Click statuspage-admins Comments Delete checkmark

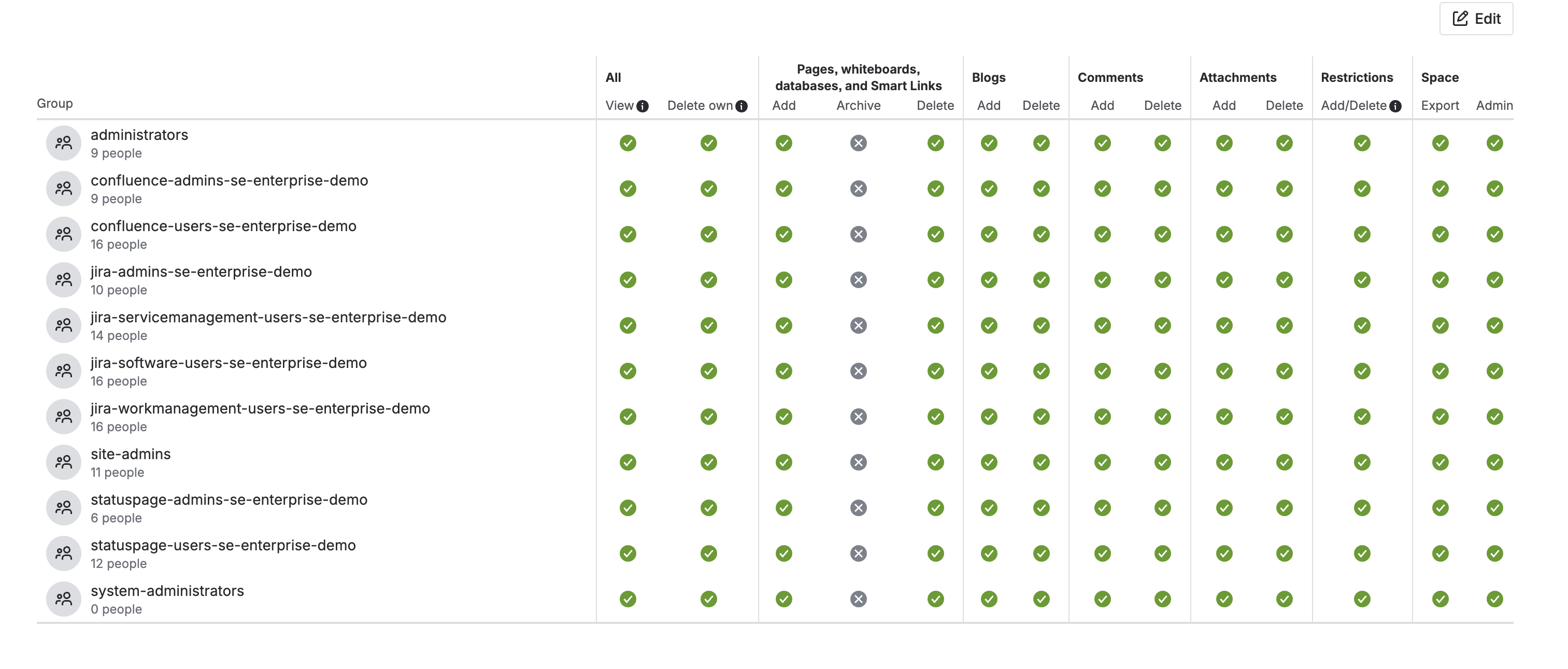coord(1162,508)
